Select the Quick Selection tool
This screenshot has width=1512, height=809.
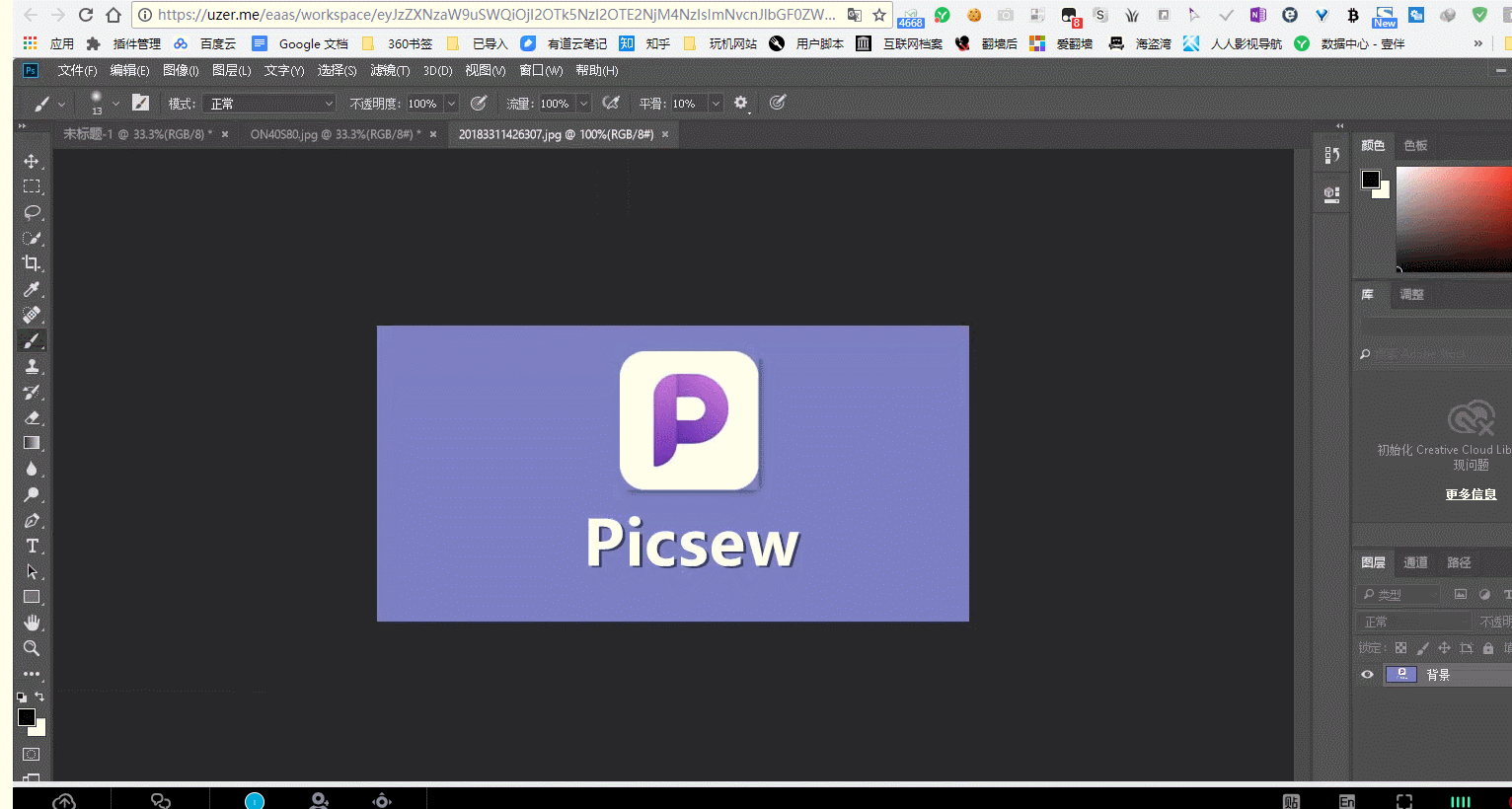(x=32, y=238)
